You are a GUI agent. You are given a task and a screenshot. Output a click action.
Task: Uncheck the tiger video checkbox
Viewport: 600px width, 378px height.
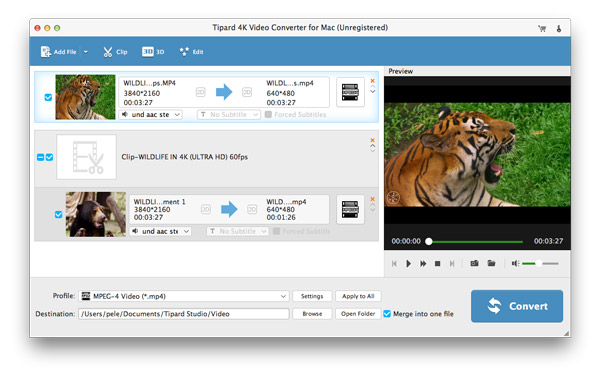(48, 97)
